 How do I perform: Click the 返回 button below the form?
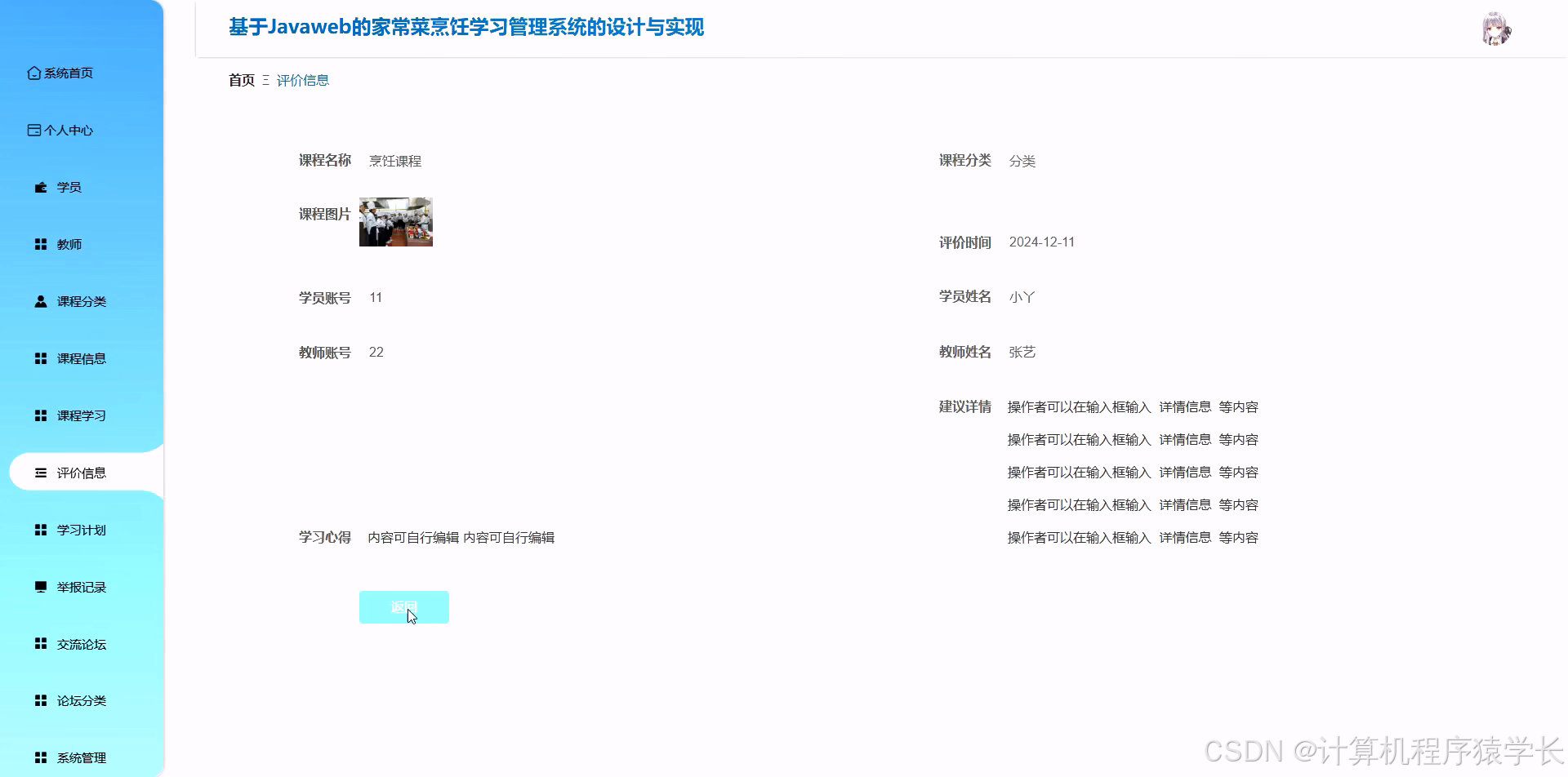pos(403,606)
